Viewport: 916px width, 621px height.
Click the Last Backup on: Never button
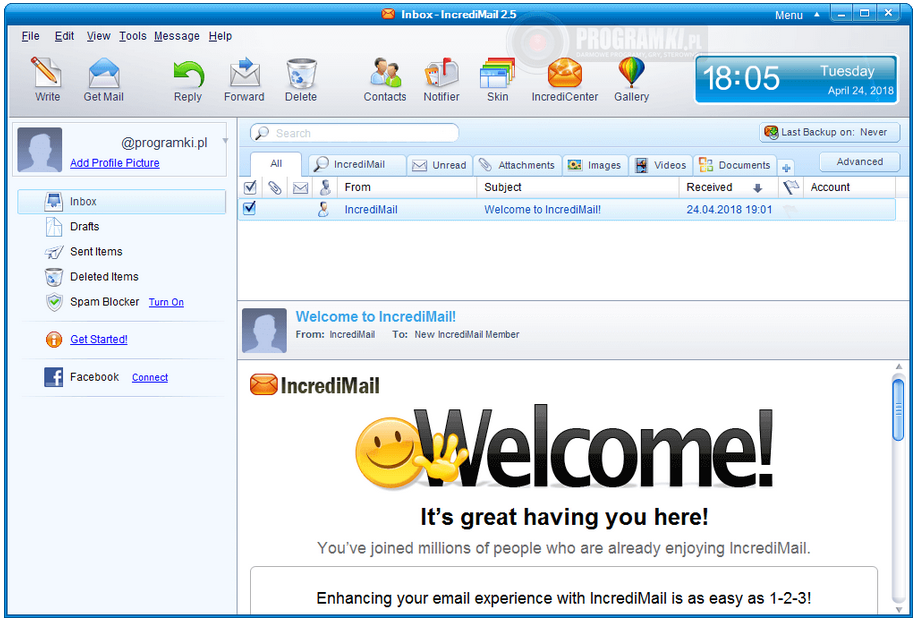coord(830,133)
